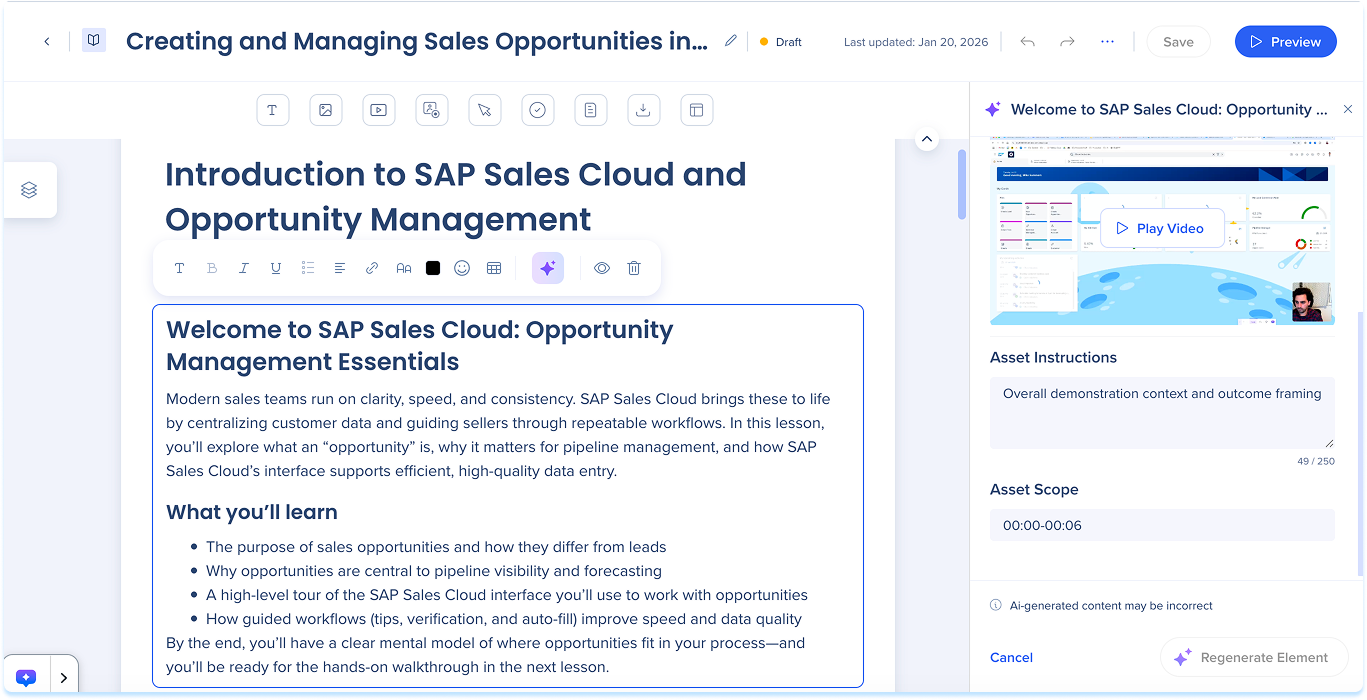Expand the bottom-left panel arrow
Viewport: 1367px width, 700px height.
point(64,678)
